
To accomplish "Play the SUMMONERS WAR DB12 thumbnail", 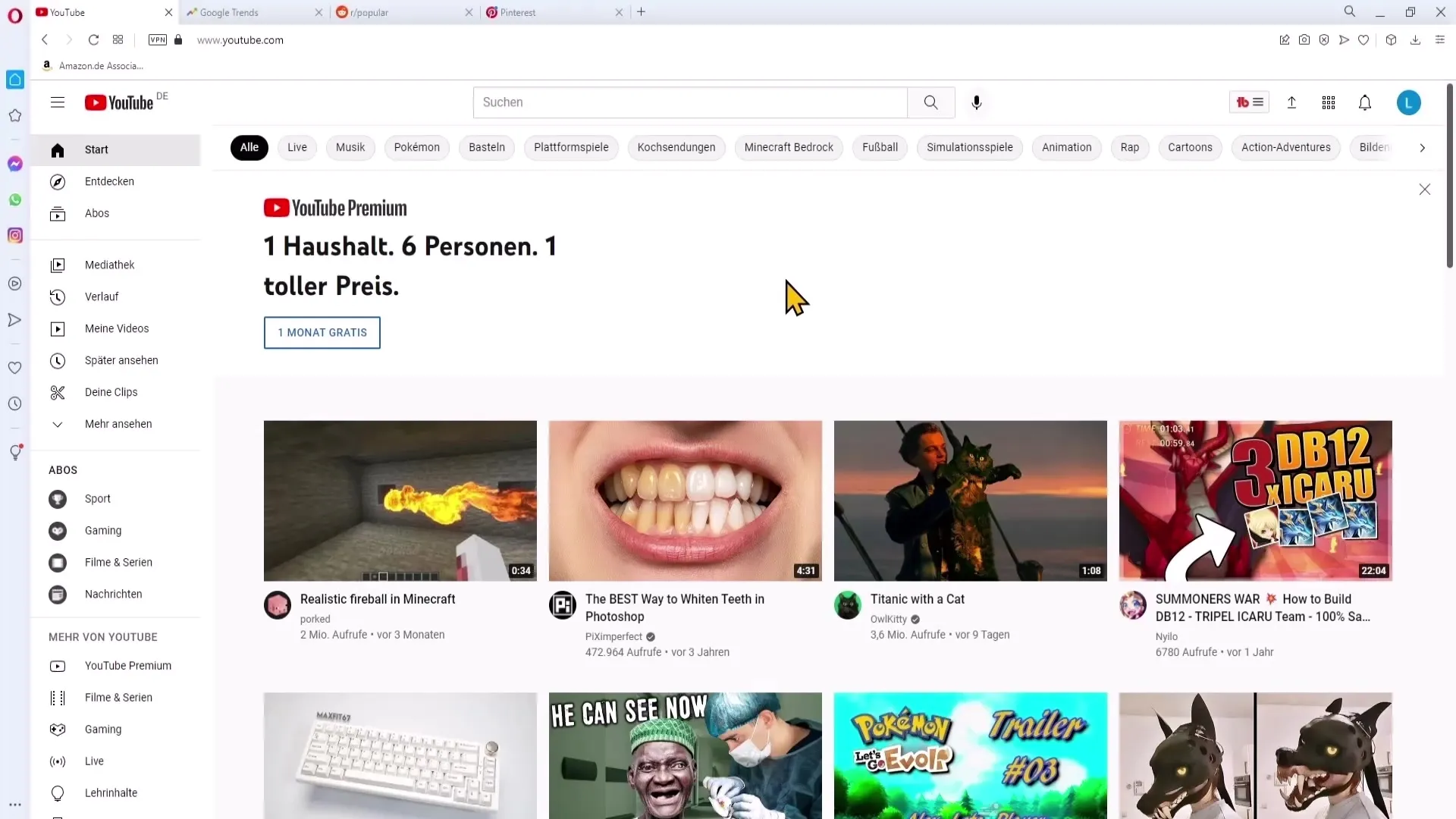I will 1256,501.
